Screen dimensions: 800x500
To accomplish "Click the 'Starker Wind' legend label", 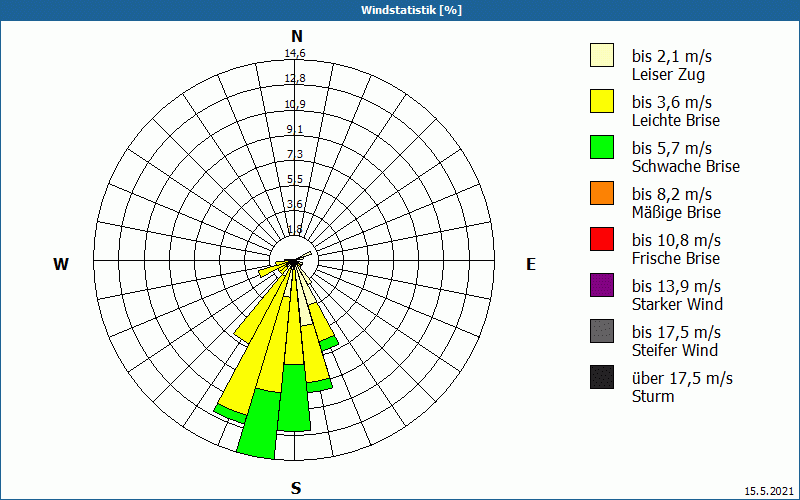I will [677, 304].
